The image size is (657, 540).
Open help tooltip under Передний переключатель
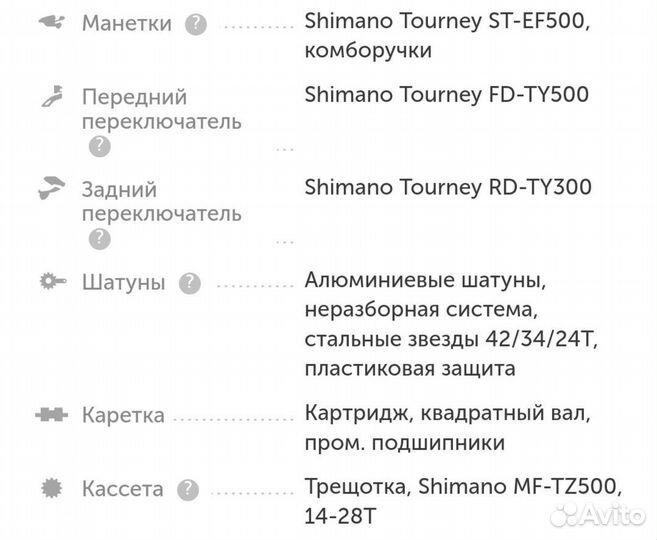99,146
